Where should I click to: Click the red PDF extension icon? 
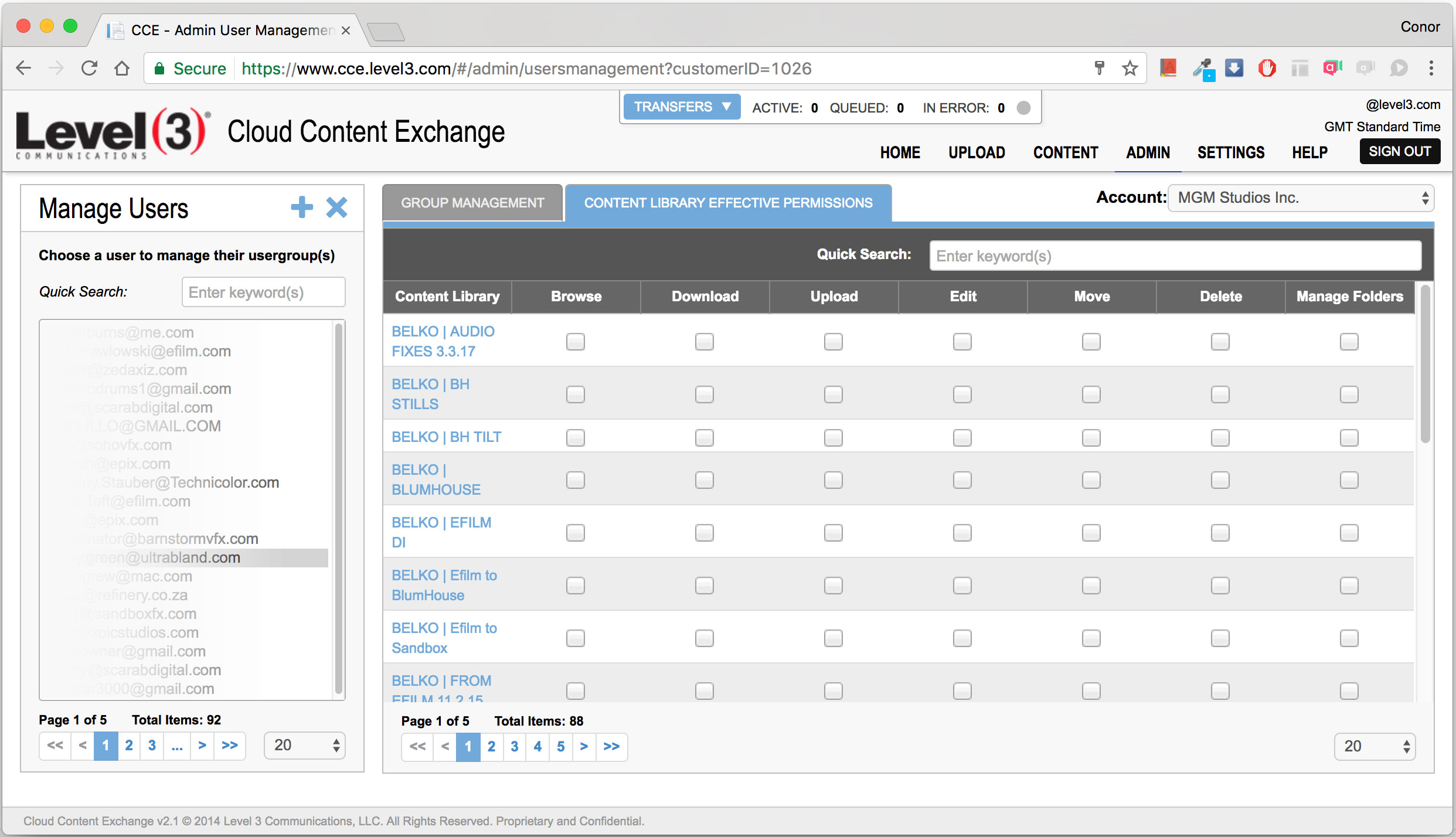coord(1168,69)
